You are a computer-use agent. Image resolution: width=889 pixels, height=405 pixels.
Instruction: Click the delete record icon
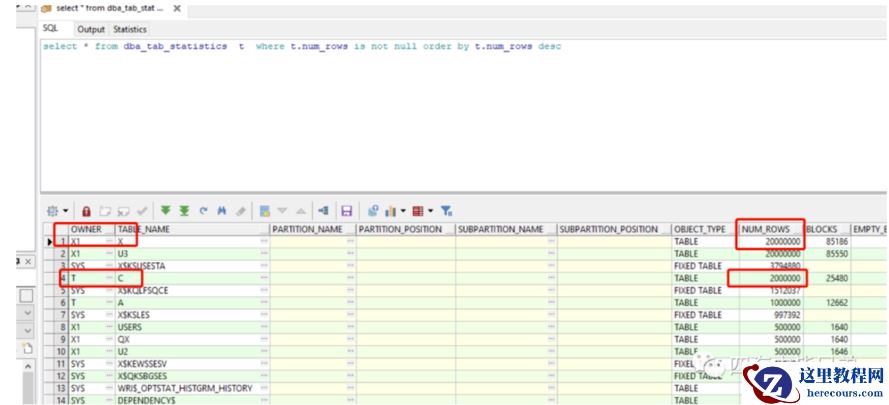123,211
